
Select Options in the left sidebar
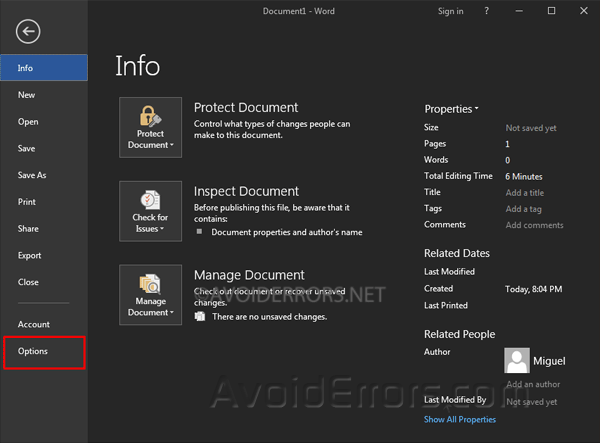[x=33, y=351]
